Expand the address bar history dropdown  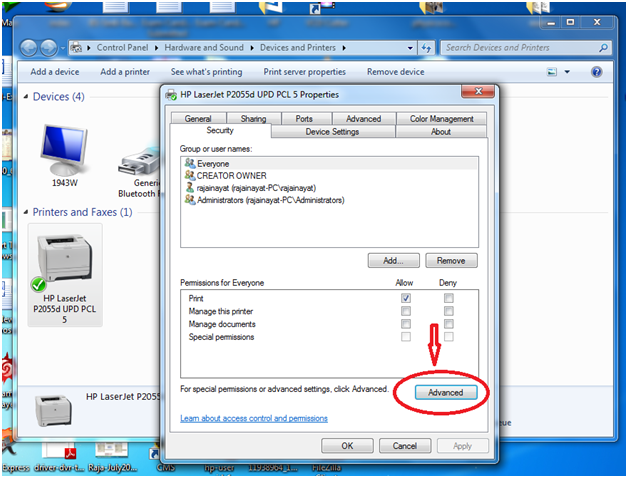[x=410, y=48]
